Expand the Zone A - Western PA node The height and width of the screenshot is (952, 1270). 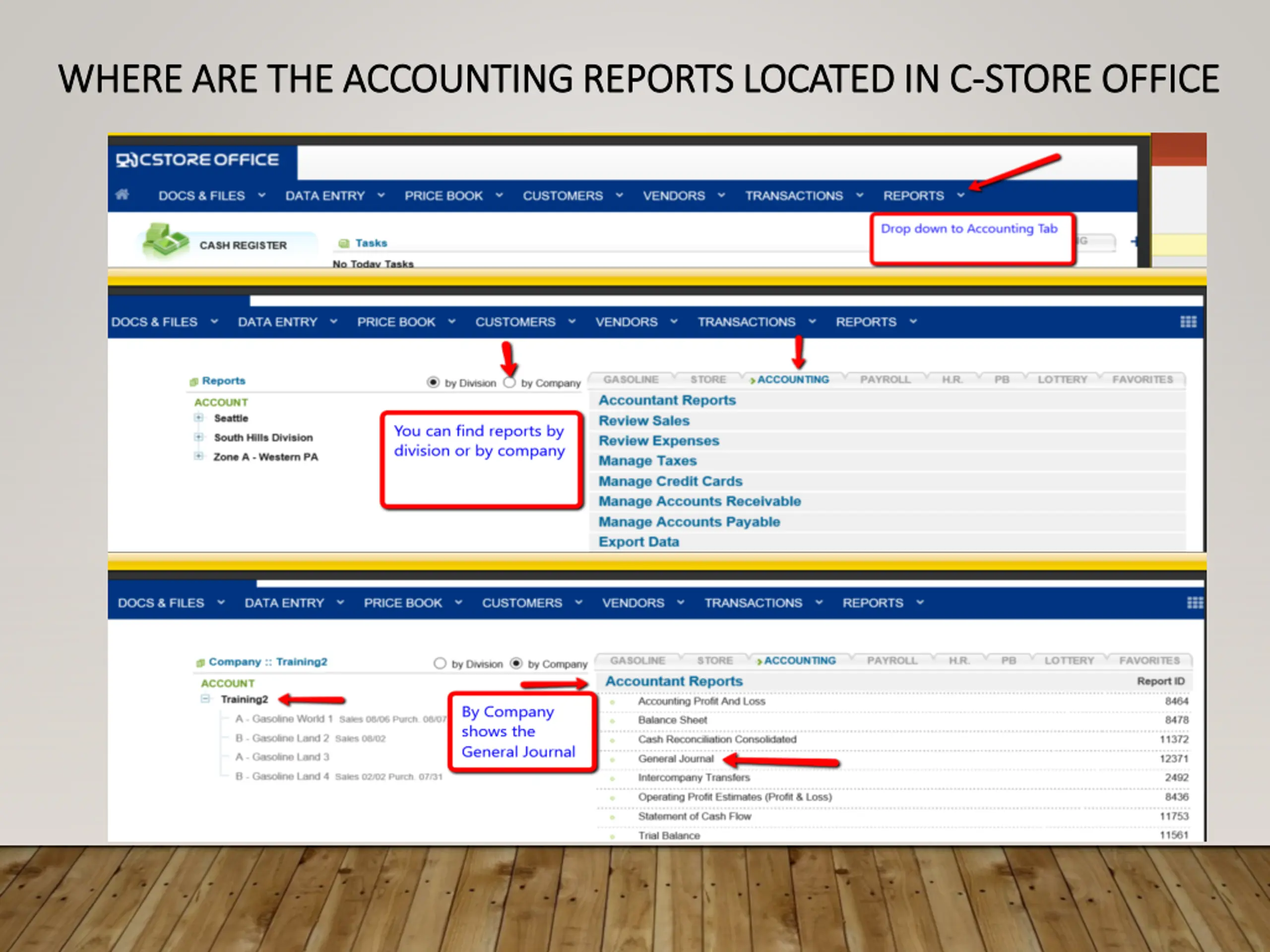(198, 456)
